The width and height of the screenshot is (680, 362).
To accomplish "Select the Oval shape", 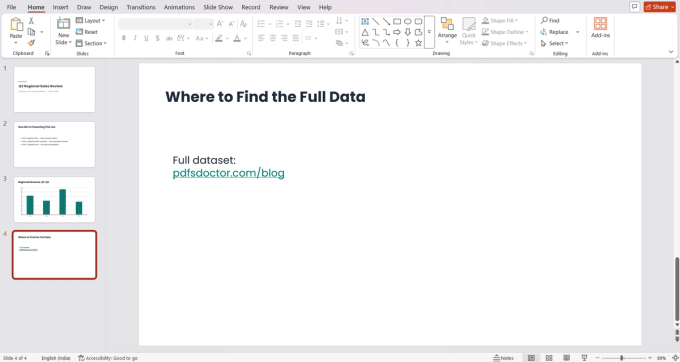I will pyautogui.click(x=408, y=21).
